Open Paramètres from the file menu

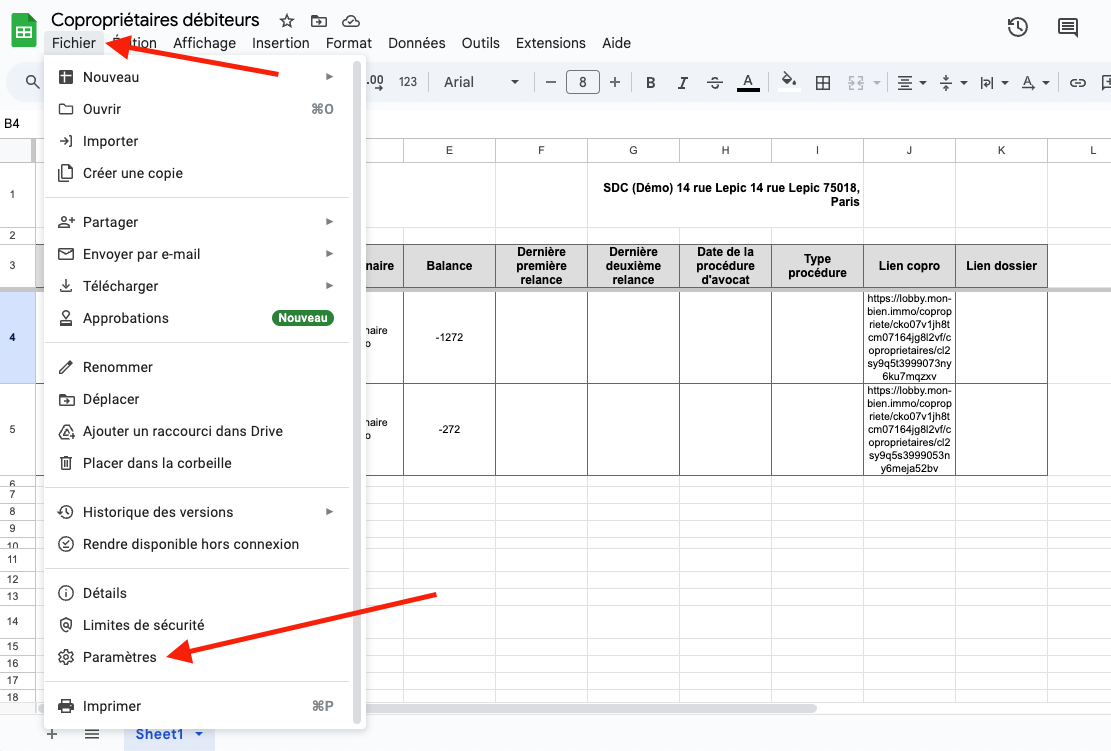click(x=198, y=657)
